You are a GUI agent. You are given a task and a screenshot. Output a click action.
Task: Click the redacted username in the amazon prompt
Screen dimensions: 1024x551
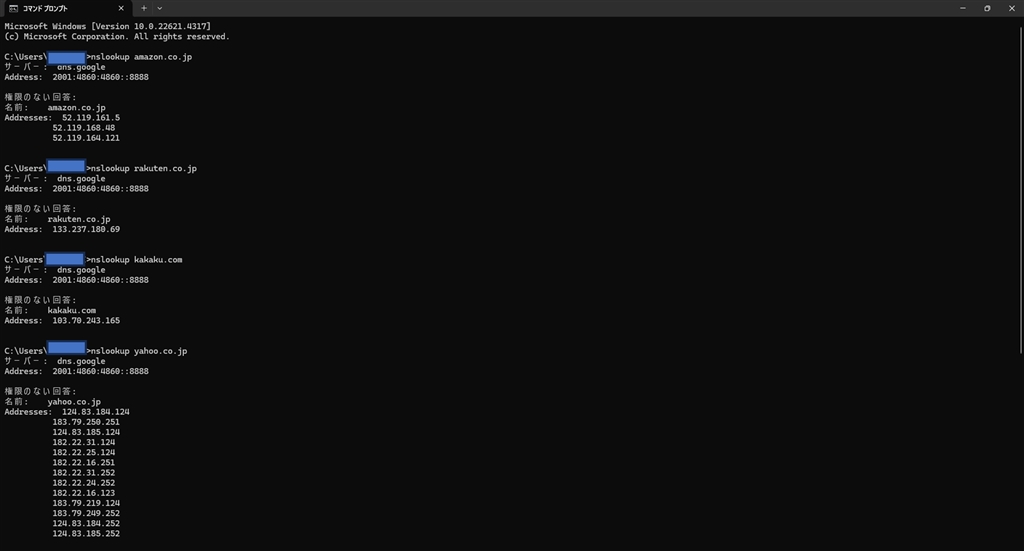[x=67, y=57]
